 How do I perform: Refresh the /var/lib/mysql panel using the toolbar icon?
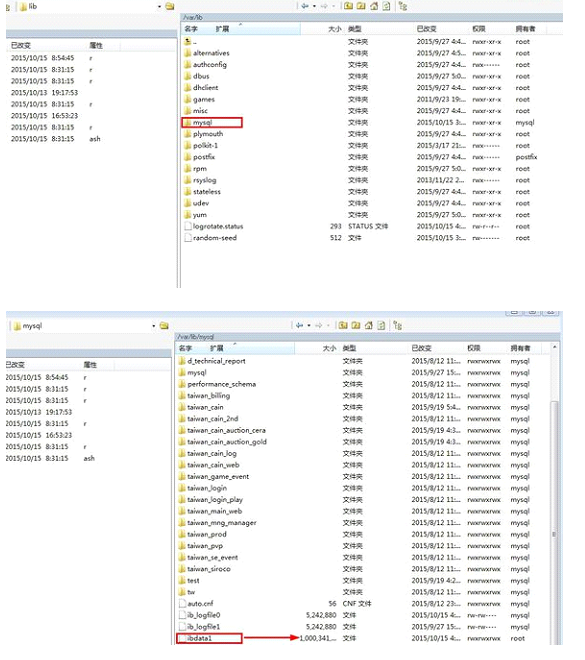click(381, 325)
